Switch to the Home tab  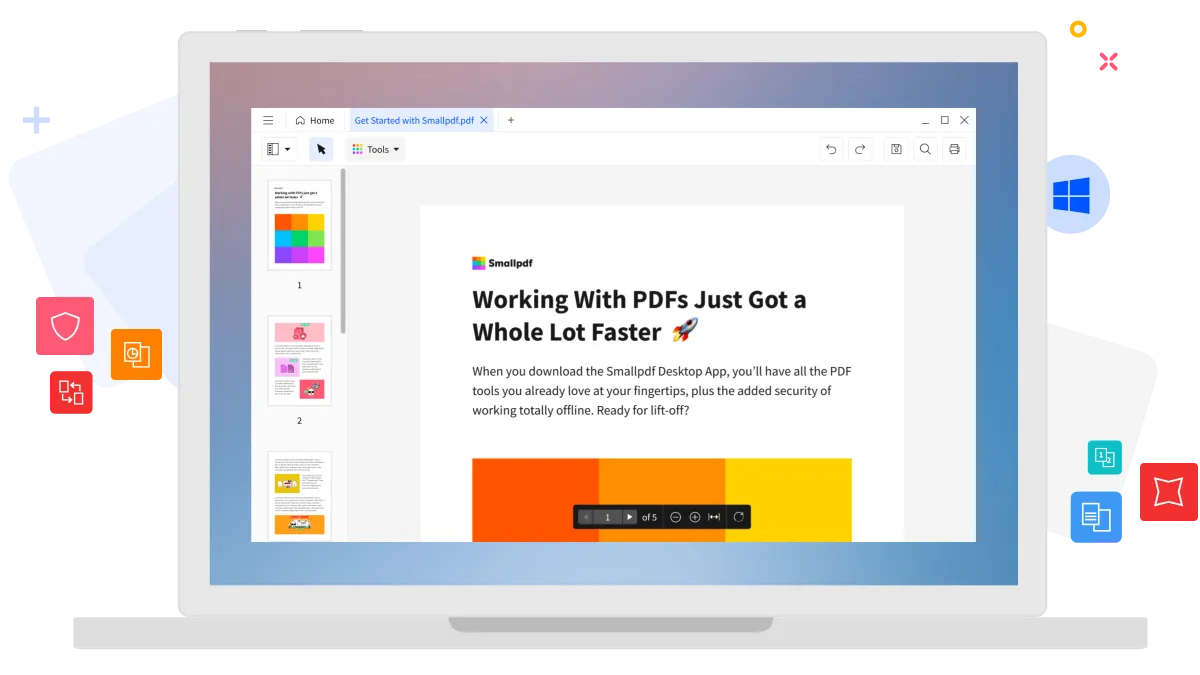[315, 119]
